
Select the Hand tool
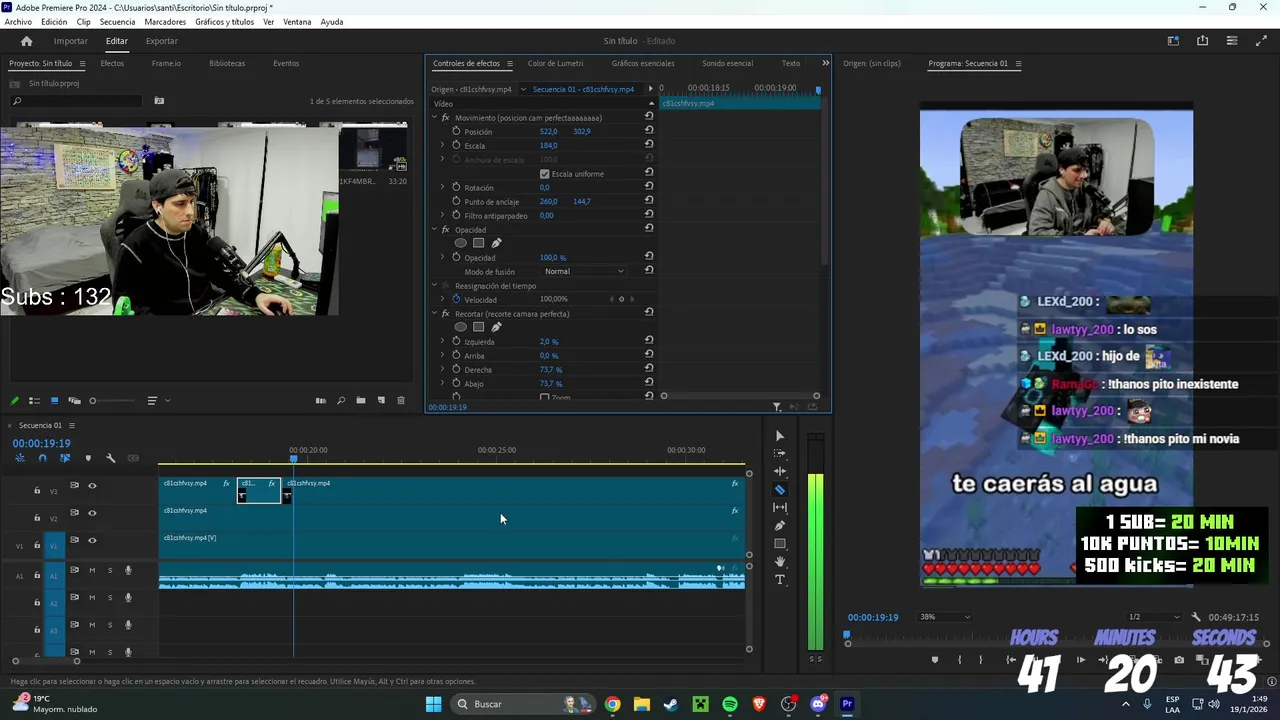[780, 562]
